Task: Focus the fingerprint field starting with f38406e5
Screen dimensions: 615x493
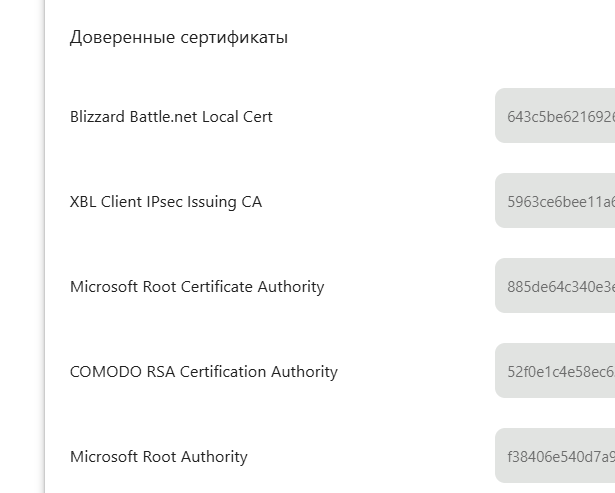Action: click(x=555, y=456)
